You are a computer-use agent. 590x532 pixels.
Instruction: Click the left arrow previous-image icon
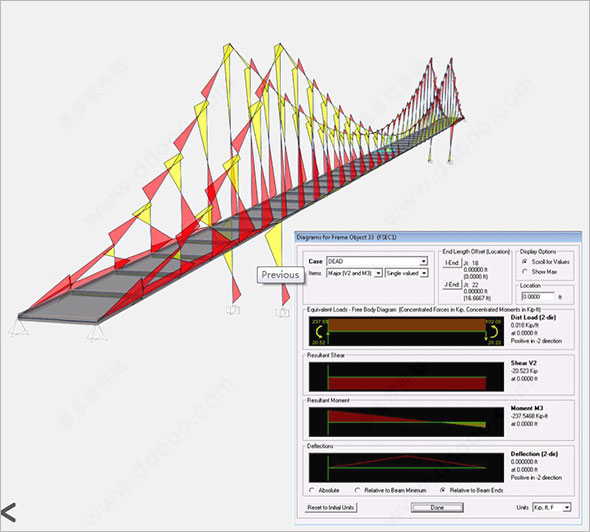8,512
